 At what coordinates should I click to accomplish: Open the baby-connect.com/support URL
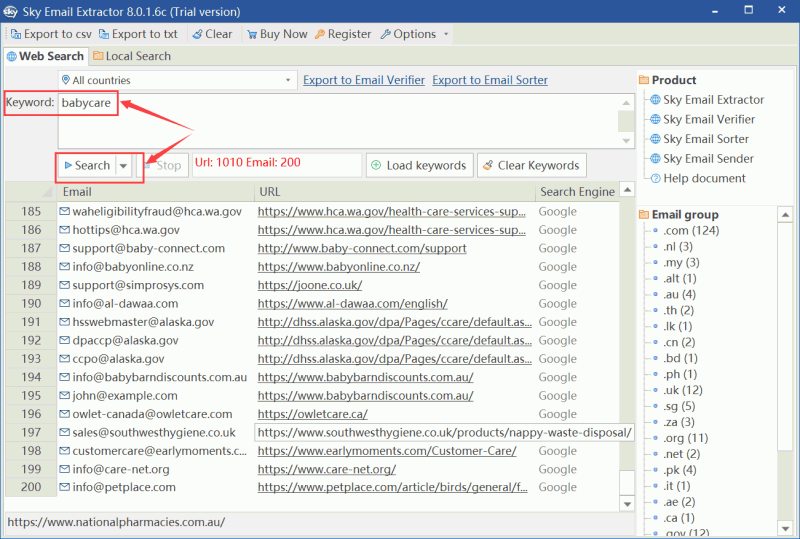point(362,248)
